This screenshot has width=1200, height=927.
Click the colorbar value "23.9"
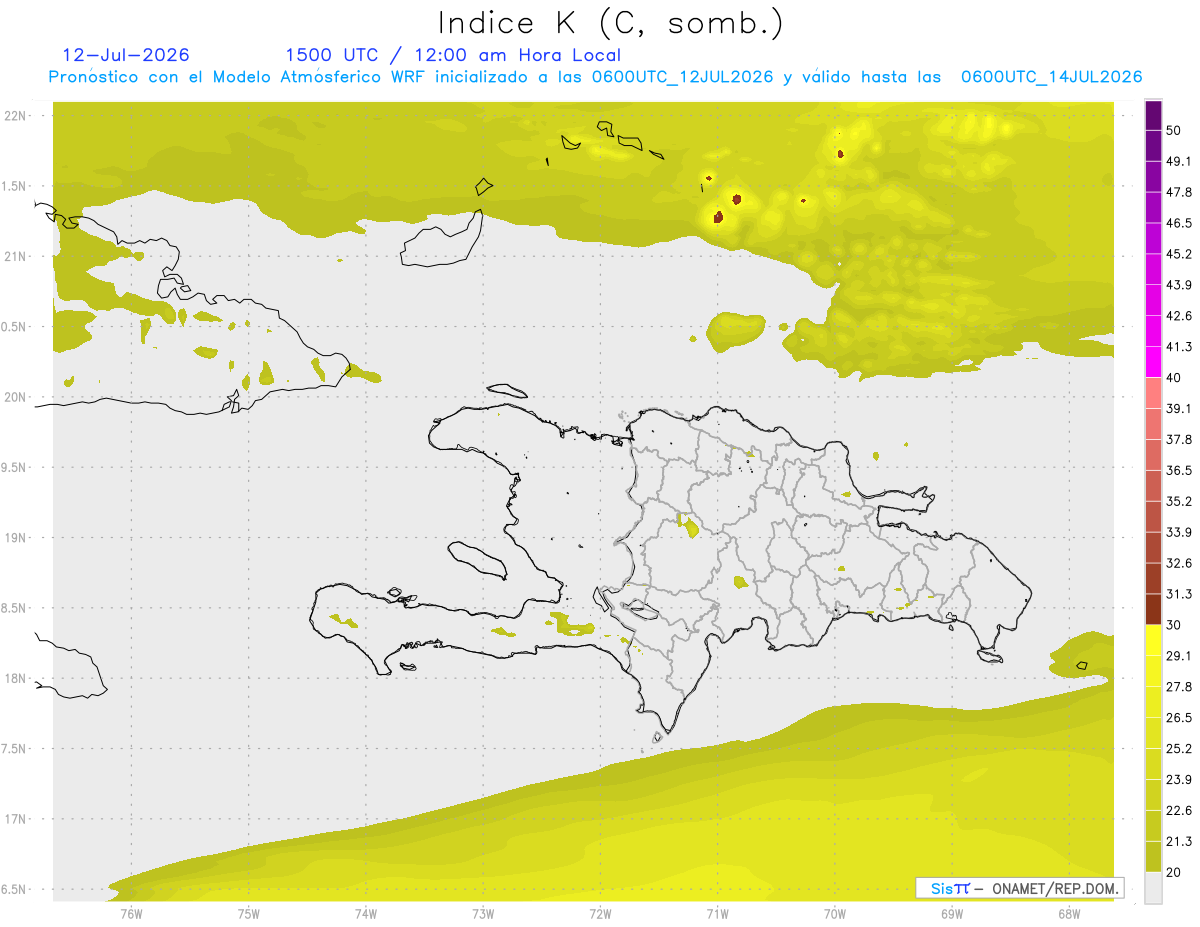[x=1179, y=780]
